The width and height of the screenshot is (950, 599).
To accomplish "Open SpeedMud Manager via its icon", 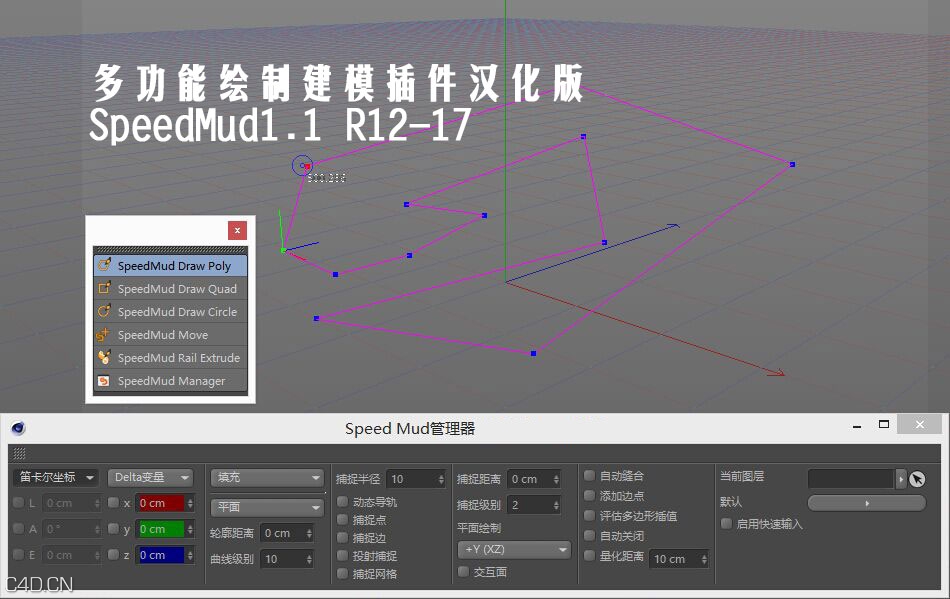I will tap(104, 380).
